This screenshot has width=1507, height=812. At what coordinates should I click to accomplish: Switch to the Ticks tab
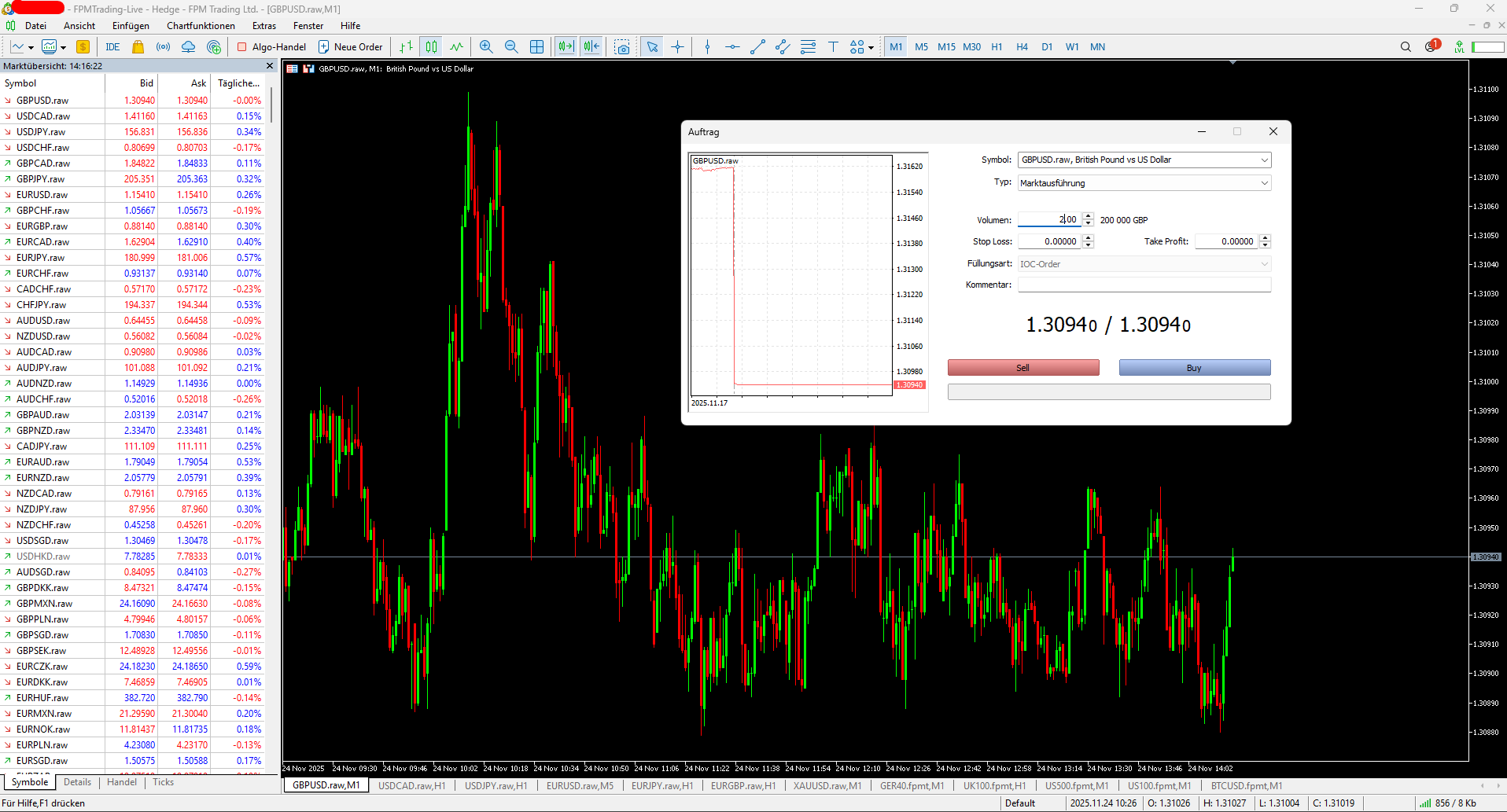tap(162, 781)
